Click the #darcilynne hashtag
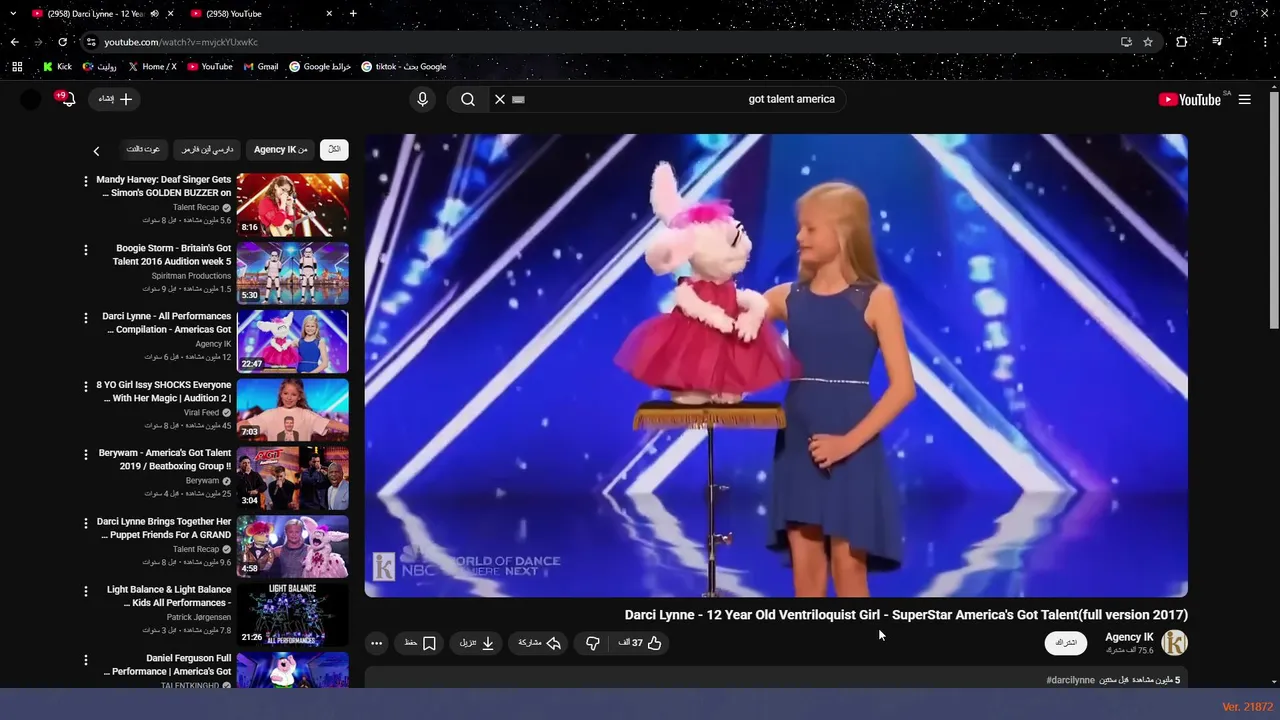The height and width of the screenshot is (720, 1280). pos(1070,680)
